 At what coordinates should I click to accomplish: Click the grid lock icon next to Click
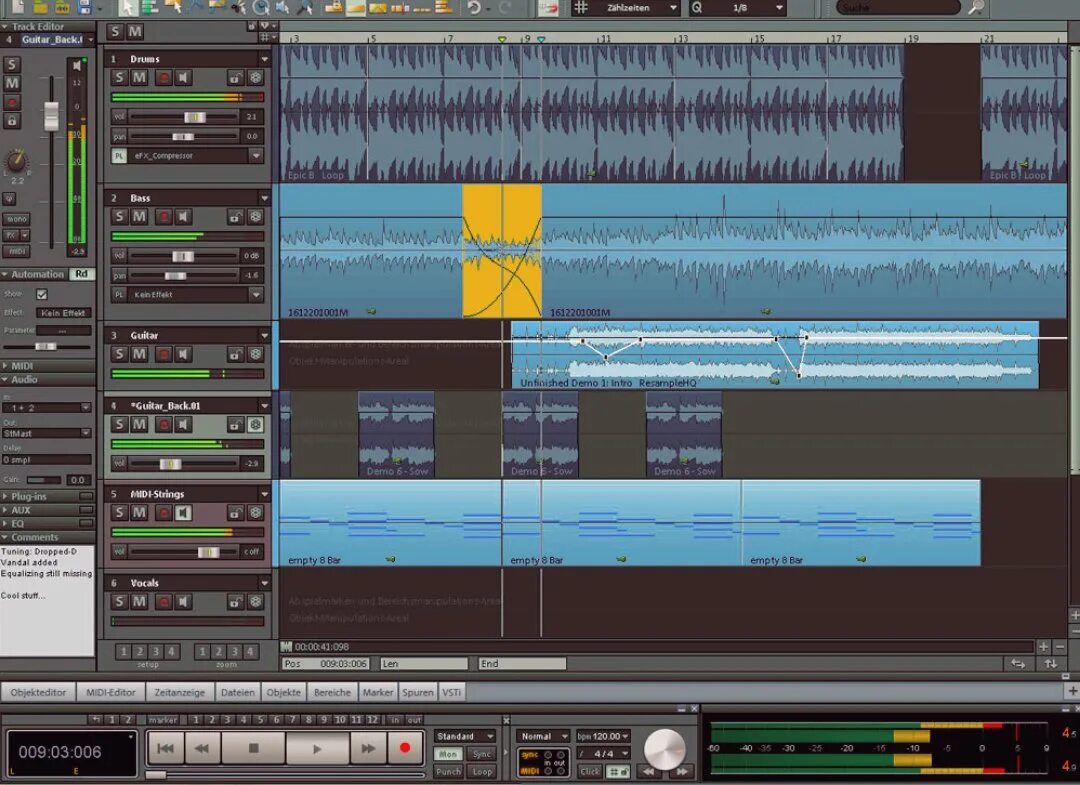pos(618,772)
